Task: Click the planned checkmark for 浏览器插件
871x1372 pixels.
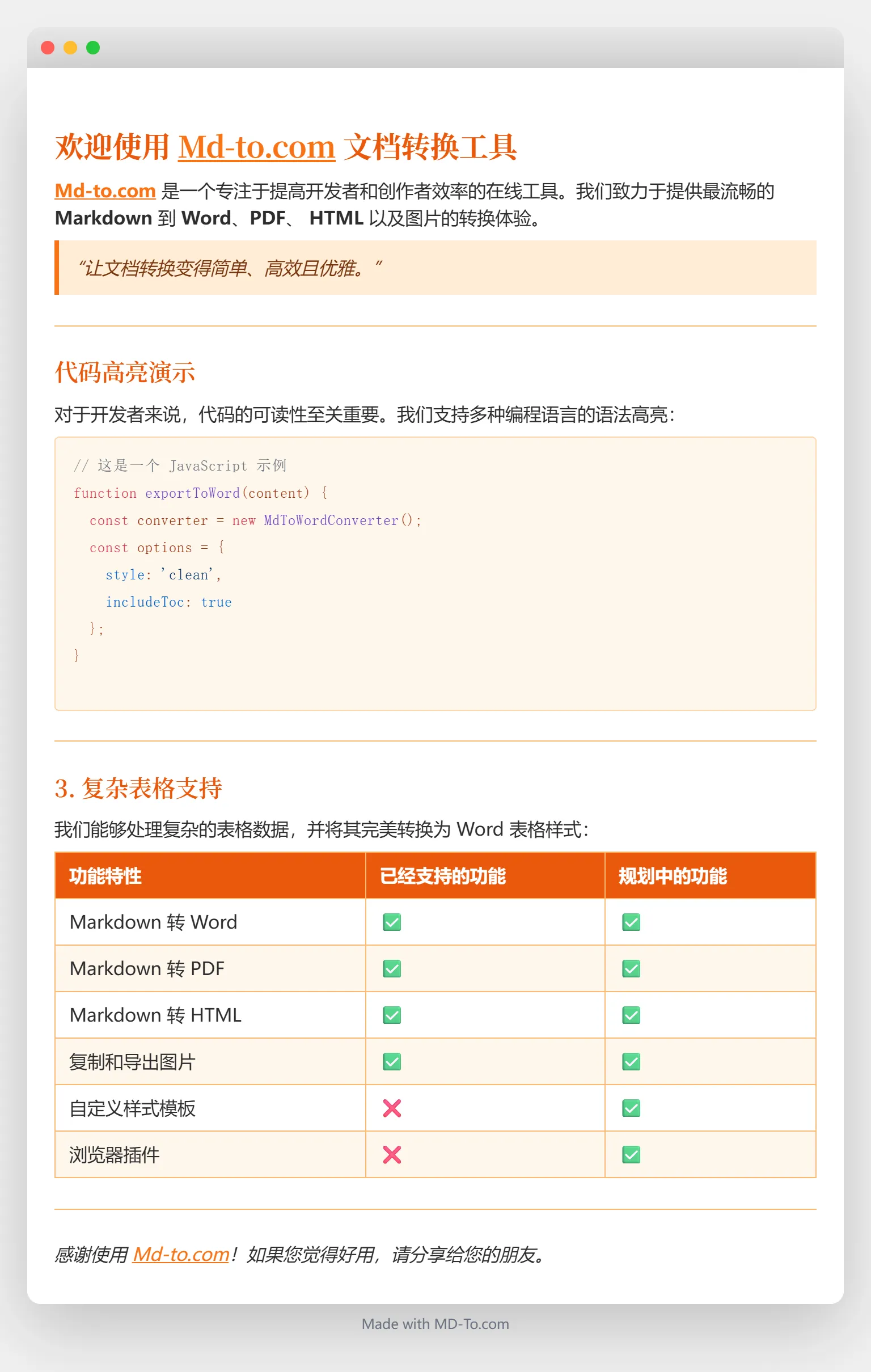Action: tap(631, 1154)
